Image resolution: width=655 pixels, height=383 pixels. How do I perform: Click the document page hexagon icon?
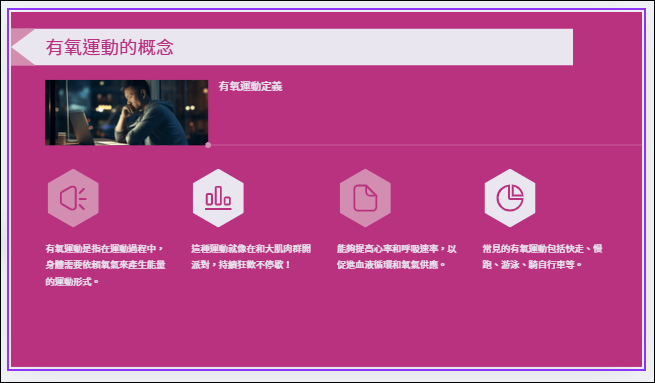coord(365,198)
